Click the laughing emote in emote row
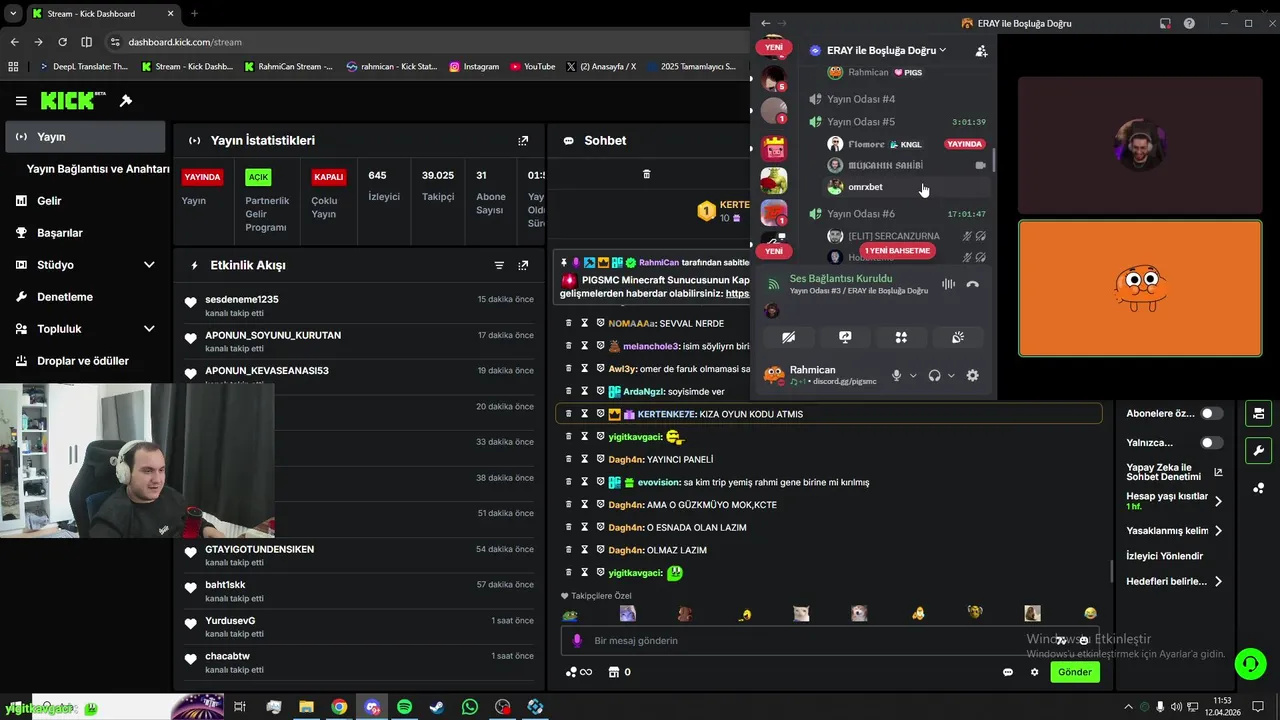Viewport: 1280px width, 720px height. 1090,613
